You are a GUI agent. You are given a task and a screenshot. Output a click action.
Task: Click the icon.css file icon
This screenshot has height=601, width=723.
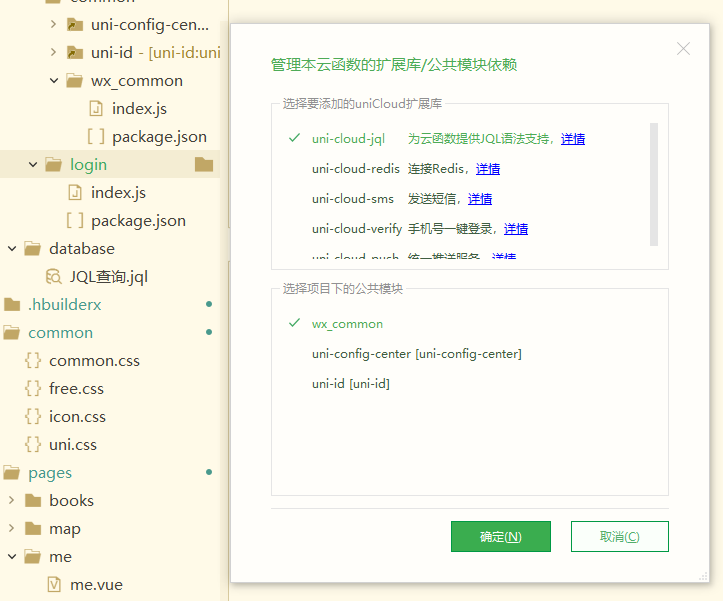click(x=33, y=417)
